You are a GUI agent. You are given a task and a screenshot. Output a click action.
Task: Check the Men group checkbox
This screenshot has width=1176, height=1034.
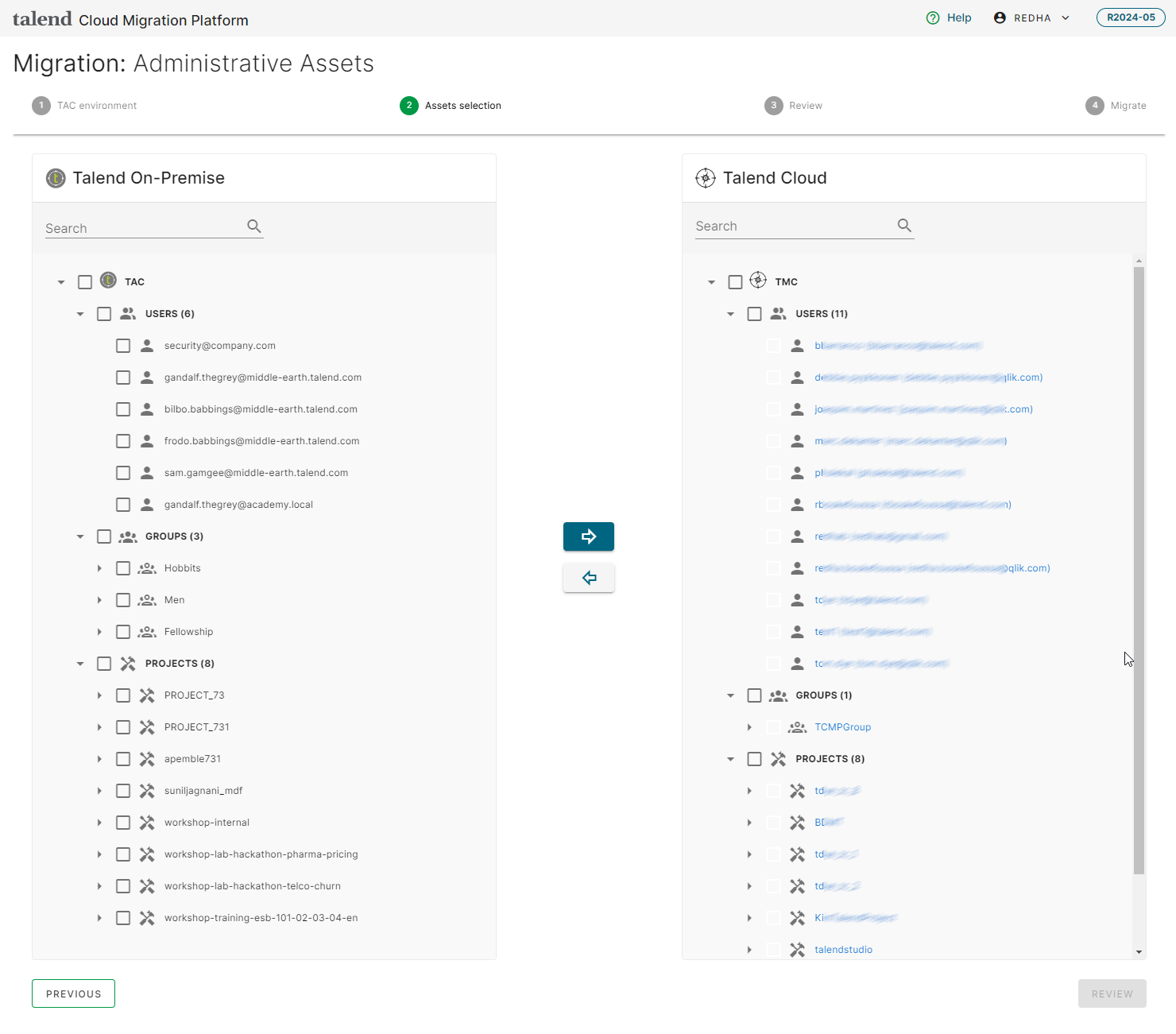coord(123,600)
